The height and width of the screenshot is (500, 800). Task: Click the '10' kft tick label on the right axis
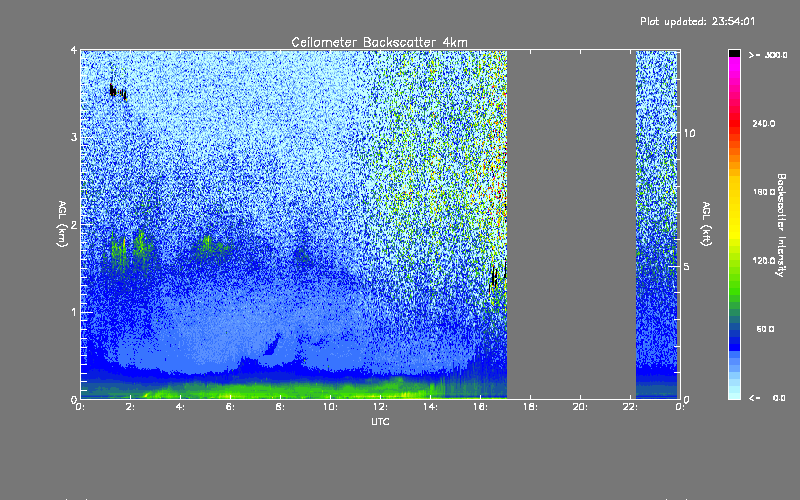coord(689,133)
